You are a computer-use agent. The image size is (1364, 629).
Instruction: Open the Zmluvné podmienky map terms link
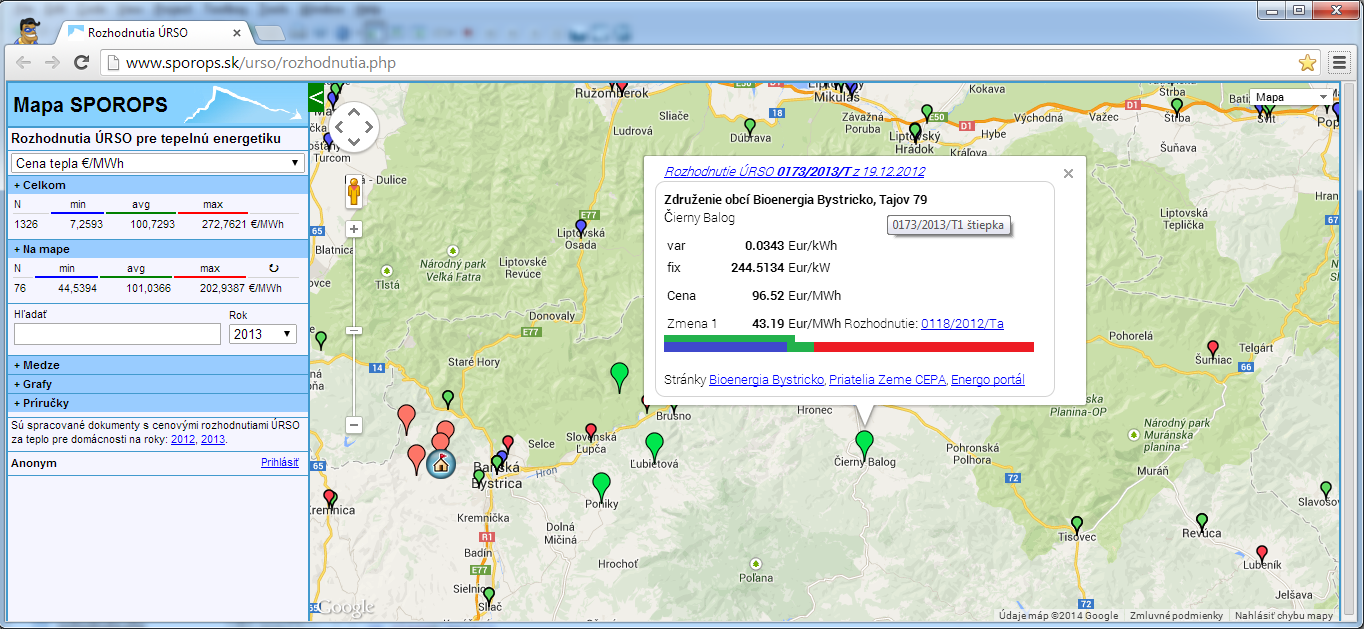1176,616
